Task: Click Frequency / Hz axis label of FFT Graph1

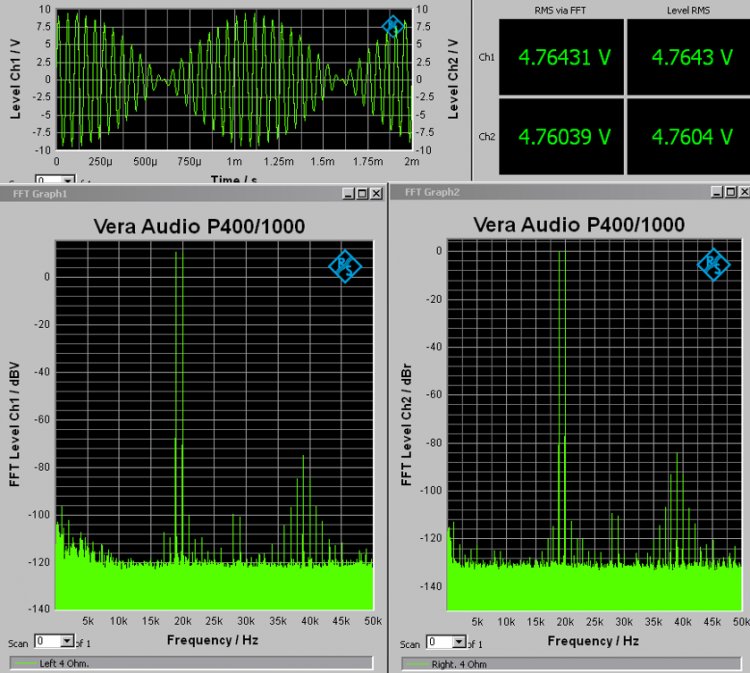Action: (x=212, y=640)
